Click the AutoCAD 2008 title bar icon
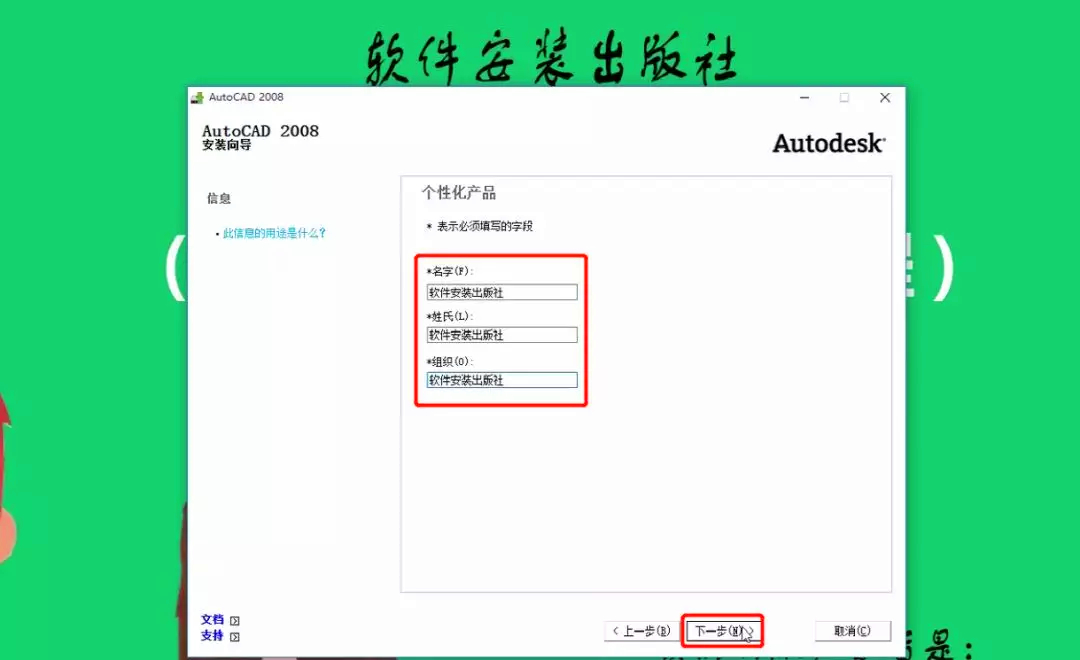This screenshot has width=1080, height=660. pos(198,97)
